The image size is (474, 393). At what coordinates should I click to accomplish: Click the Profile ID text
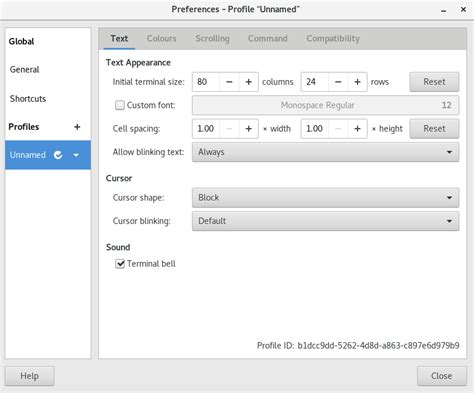coord(358,346)
